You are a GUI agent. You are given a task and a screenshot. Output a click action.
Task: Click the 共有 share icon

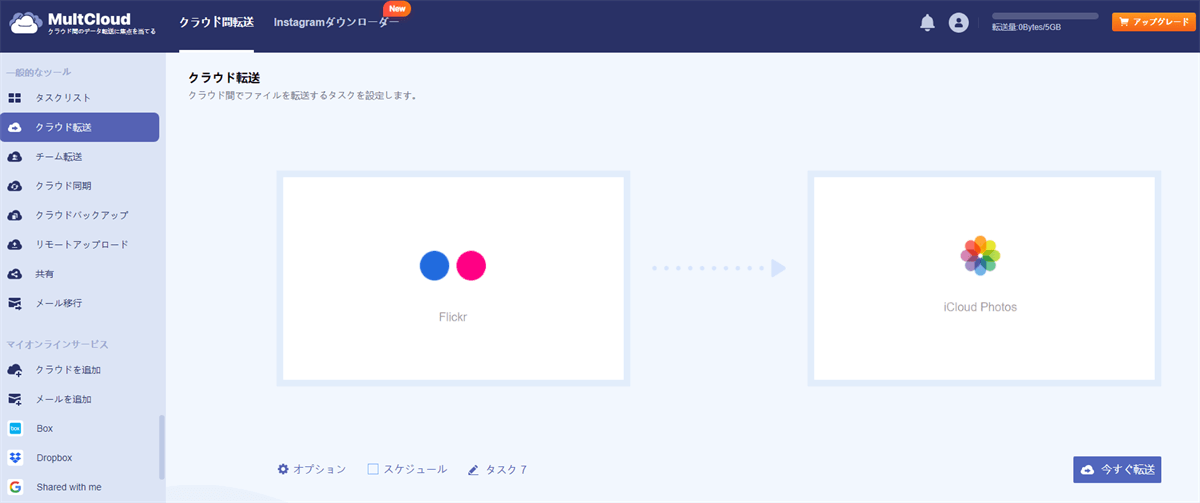pyautogui.click(x=15, y=273)
